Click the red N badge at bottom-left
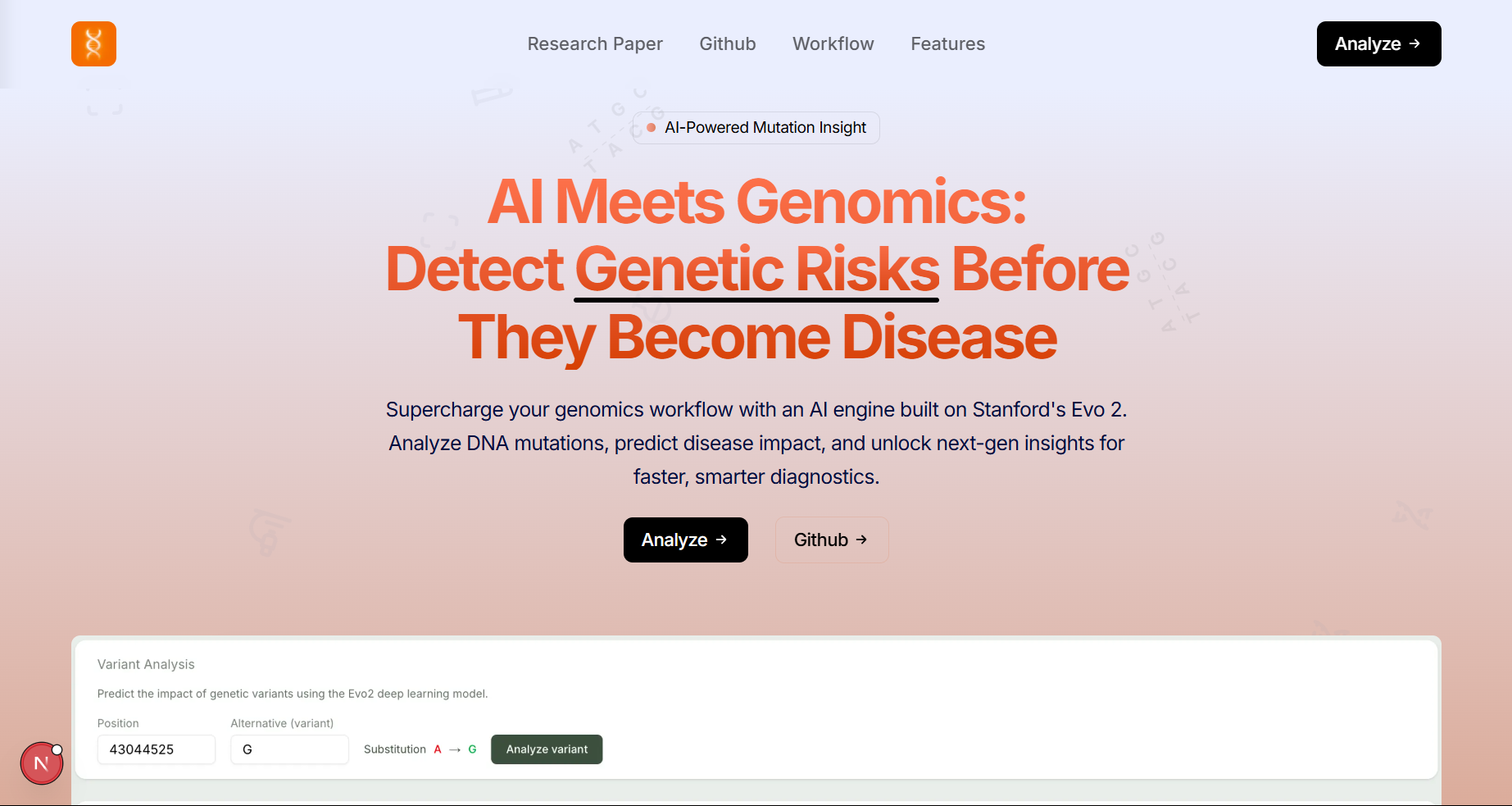 [x=41, y=763]
